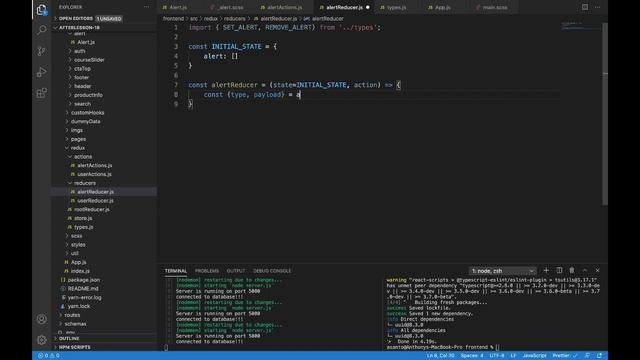This screenshot has height=360, width=640.
Task: Select the Terminal panel tab
Action: [176, 271]
